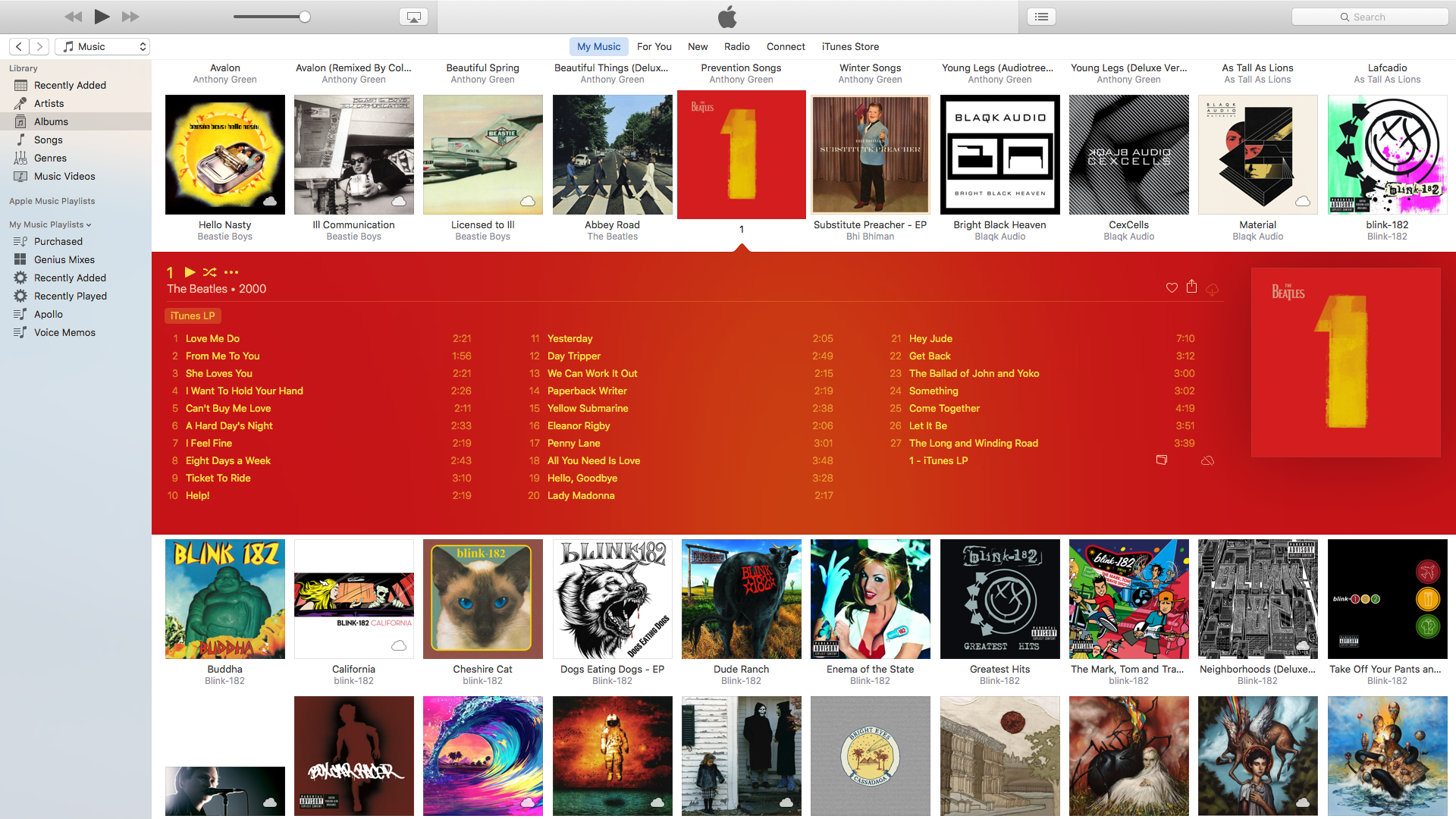Screen dimensions: 1456x819
Task: Open the Apple menu
Action: pos(727,16)
